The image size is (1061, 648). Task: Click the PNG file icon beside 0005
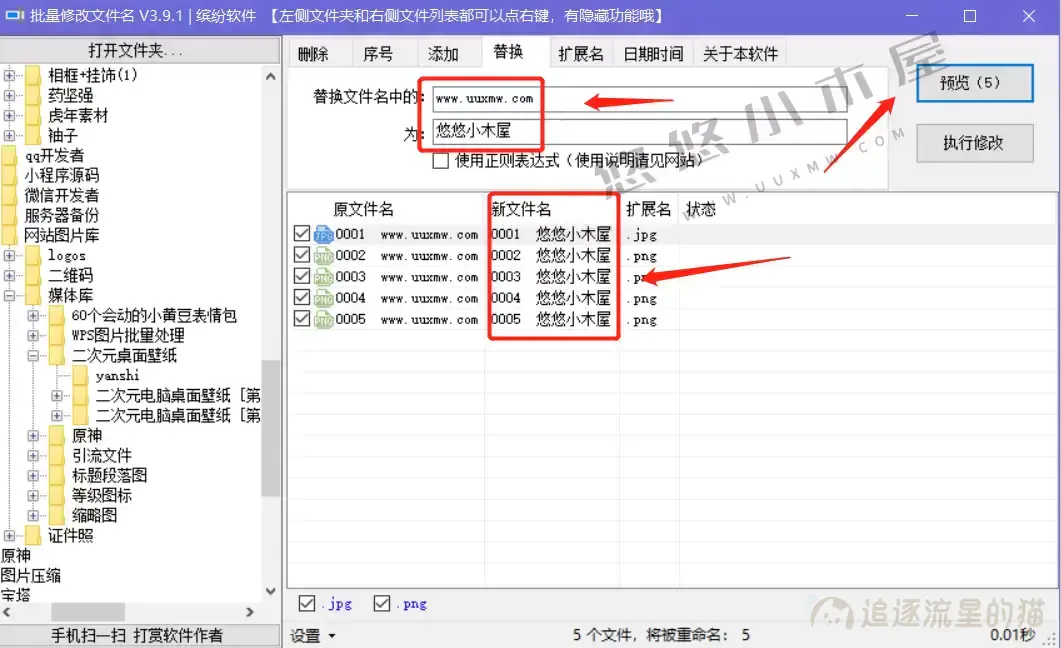pos(324,319)
